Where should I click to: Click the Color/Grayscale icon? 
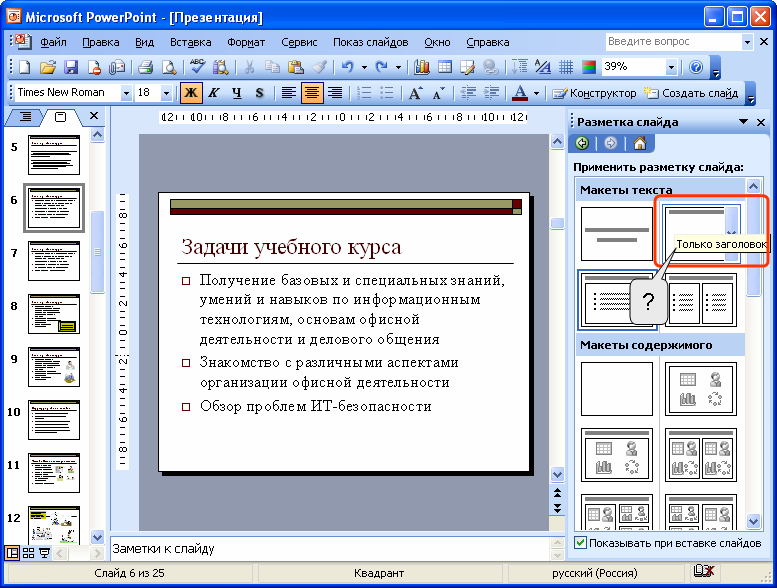click(x=589, y=67)
